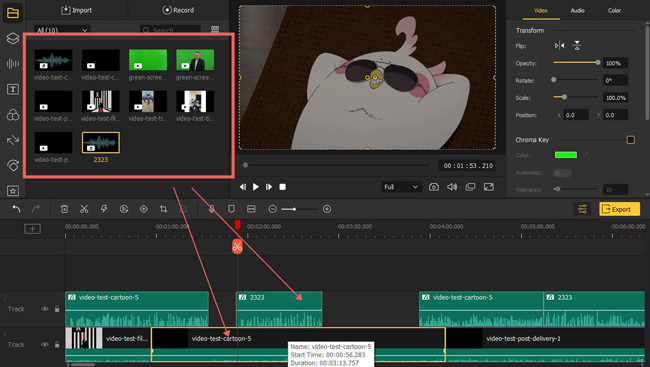The height and width of the screenshot is (367, 650).
Task: Click the undo arrow in timeline toolbar
Action: tap(16, 209)
